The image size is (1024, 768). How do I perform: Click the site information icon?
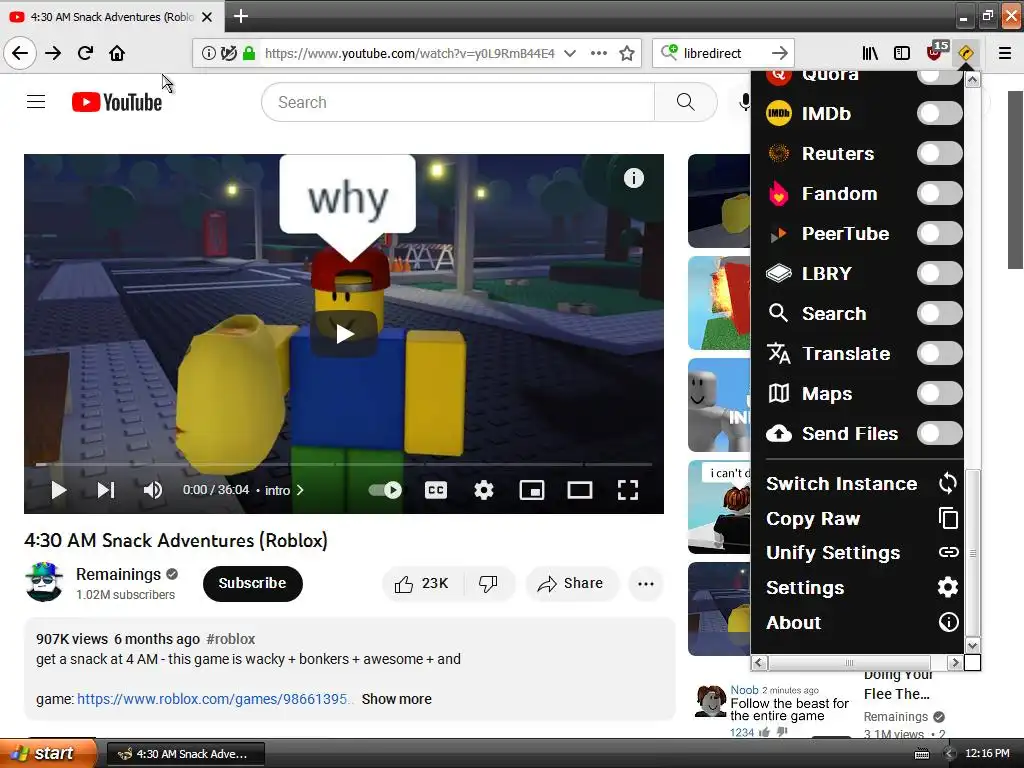pos(208,53)
